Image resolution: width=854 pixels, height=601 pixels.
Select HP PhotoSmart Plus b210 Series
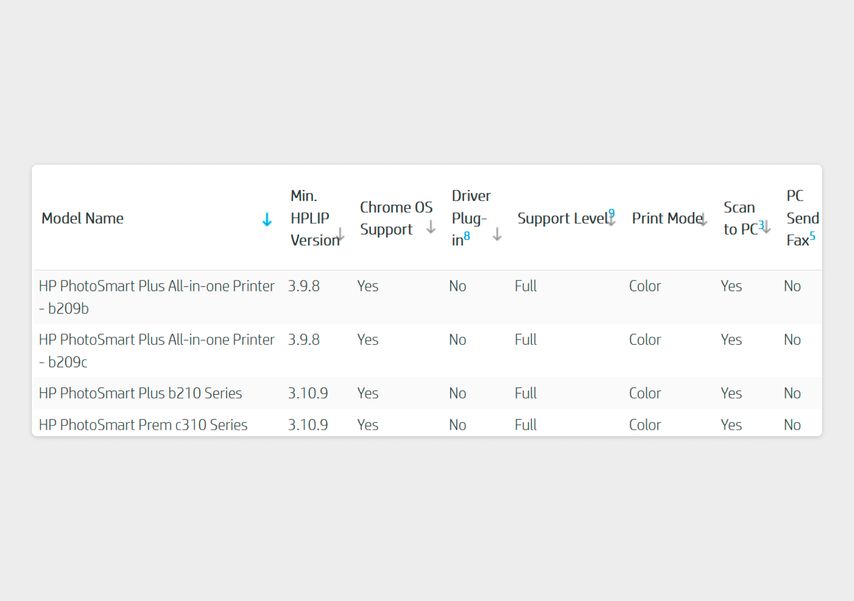tap(140, 393)
